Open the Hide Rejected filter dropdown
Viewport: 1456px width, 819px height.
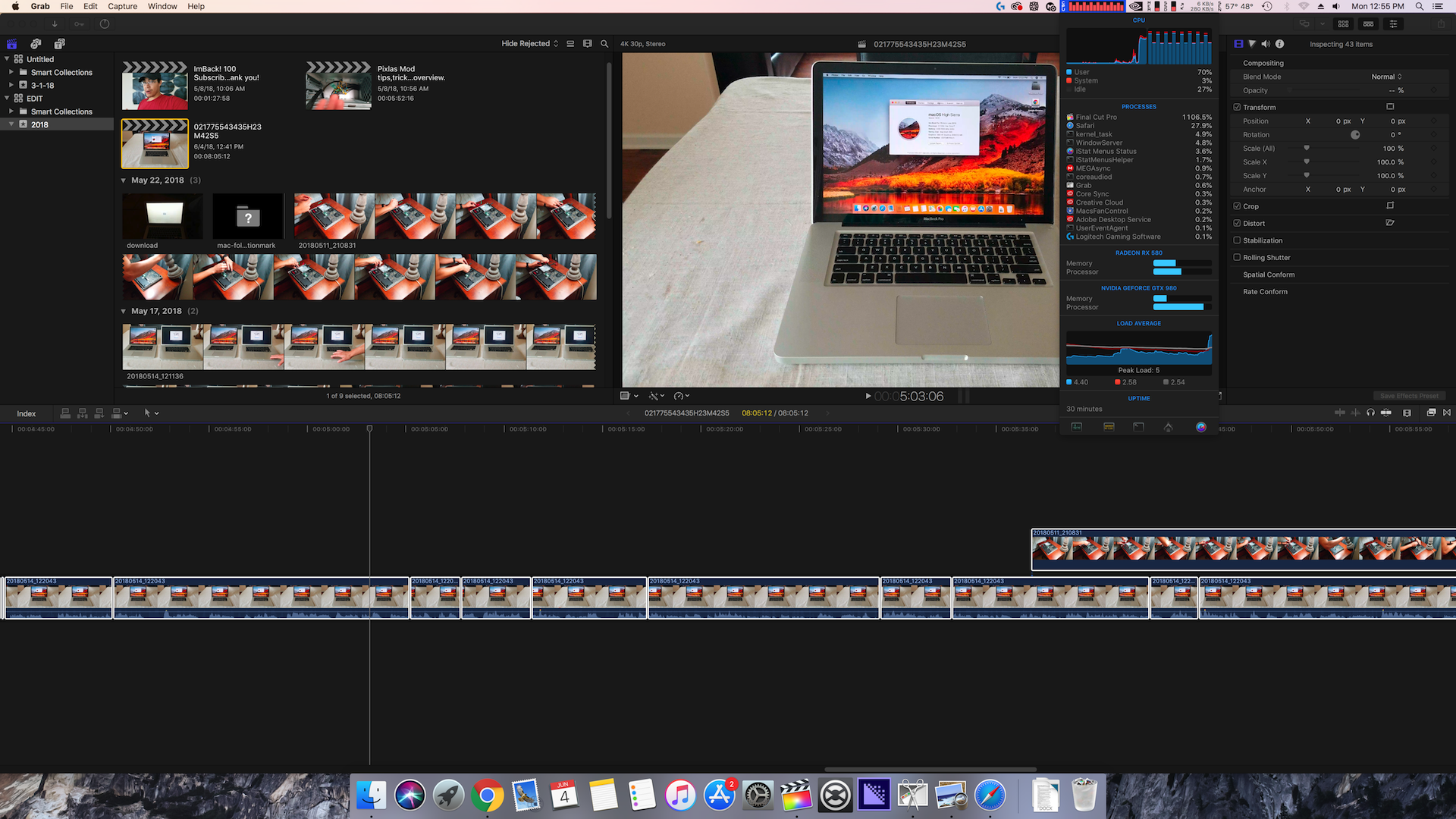pos(529,44)
